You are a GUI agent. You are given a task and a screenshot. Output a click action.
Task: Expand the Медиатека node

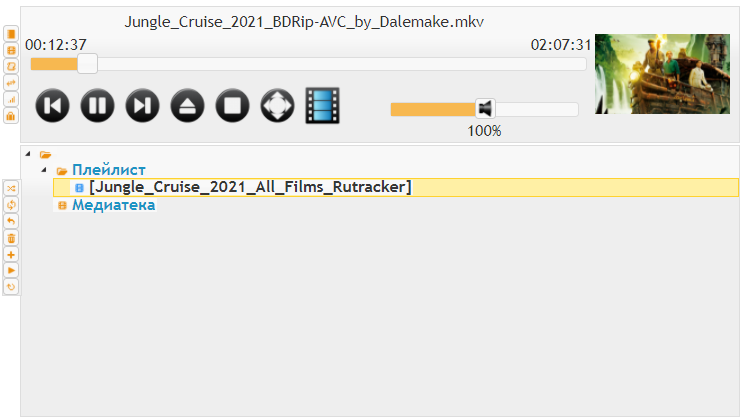pyautogui.click(x=62, y=205)
